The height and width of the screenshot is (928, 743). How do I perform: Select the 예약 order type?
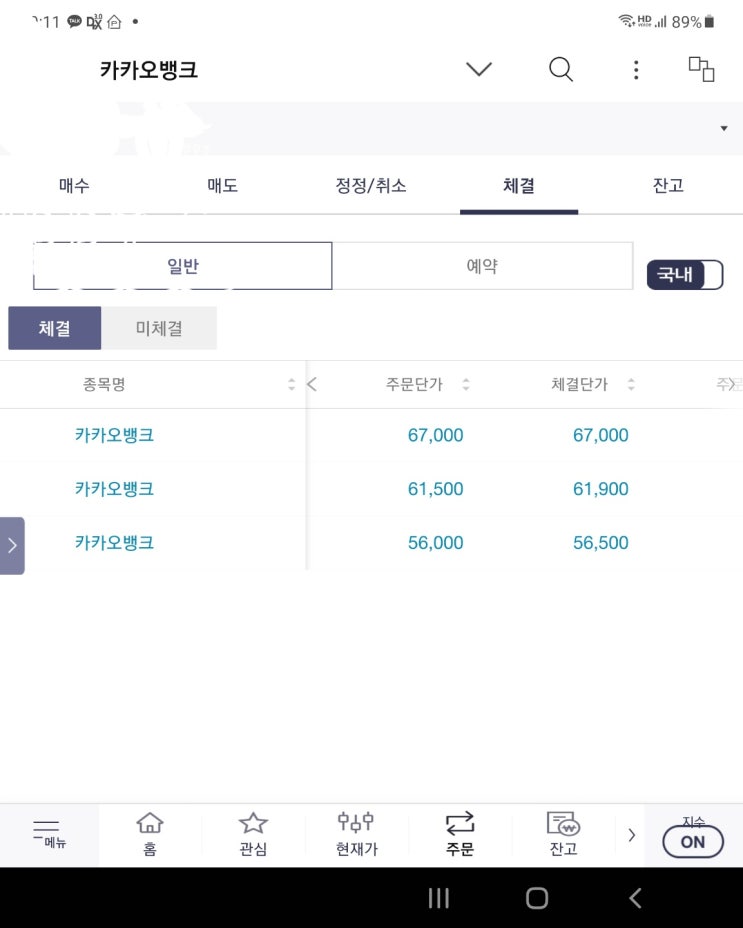(x=483, y=266)
